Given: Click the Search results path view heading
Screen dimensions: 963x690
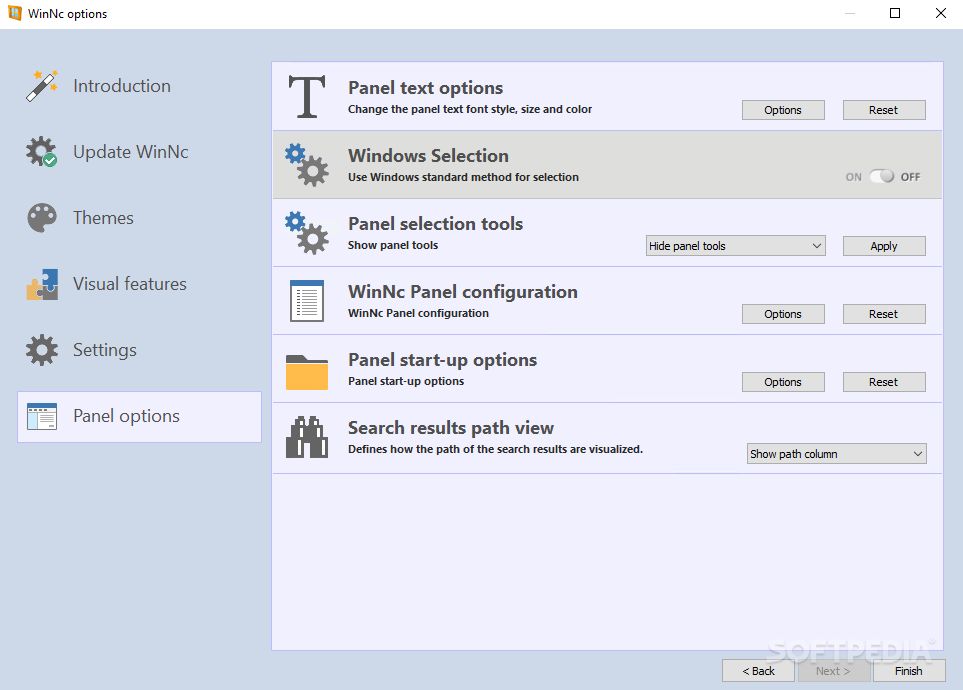Looking at the screenshot, I should (451, 428).
